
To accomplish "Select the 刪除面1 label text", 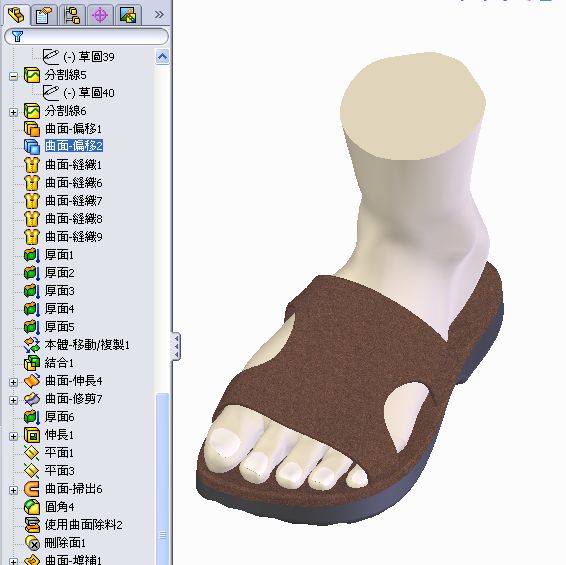I will point(65,543).
